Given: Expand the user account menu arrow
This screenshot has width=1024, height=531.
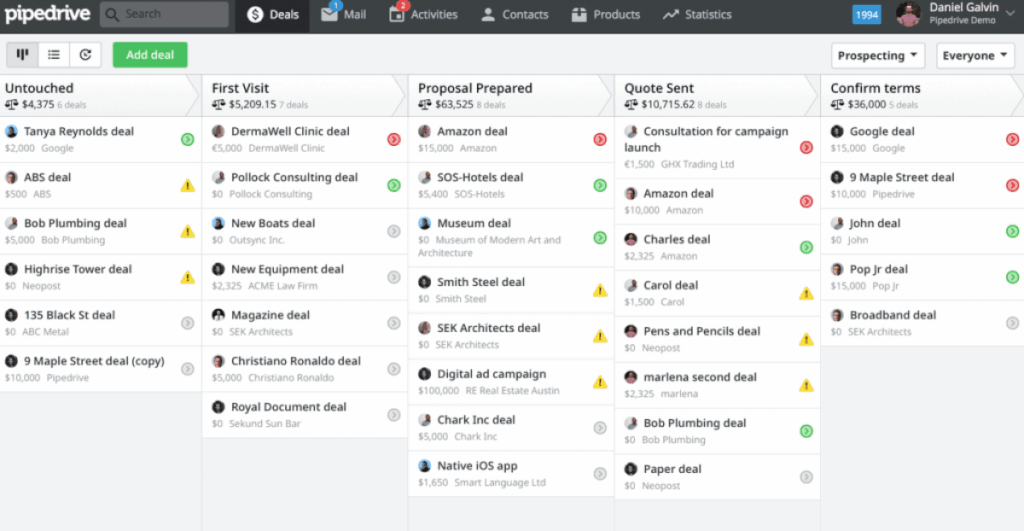Looking at the screenshot, I should 1011,13.
